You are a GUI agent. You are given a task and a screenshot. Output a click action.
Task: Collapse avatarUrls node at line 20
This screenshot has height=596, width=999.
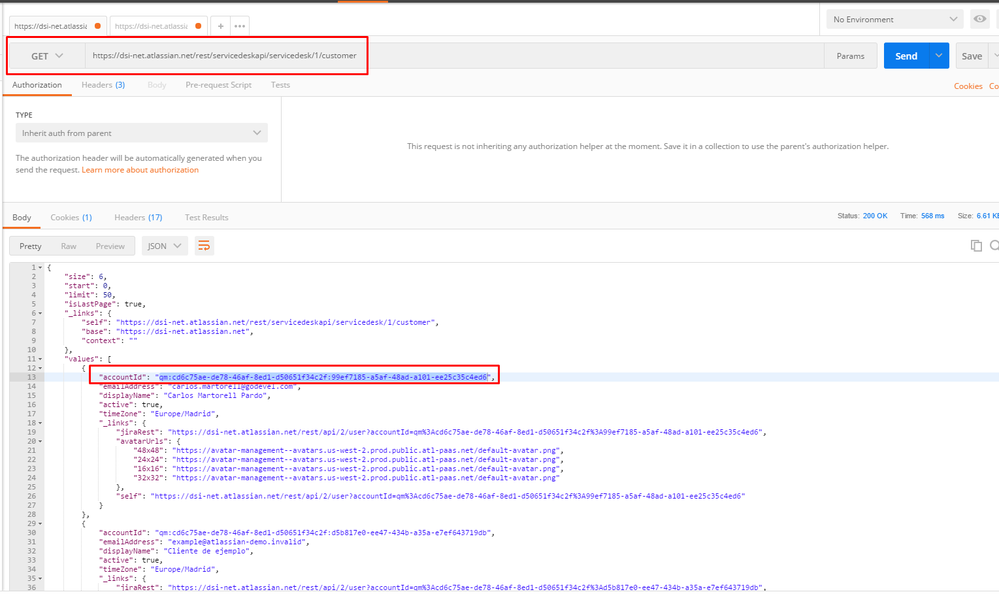40,442
